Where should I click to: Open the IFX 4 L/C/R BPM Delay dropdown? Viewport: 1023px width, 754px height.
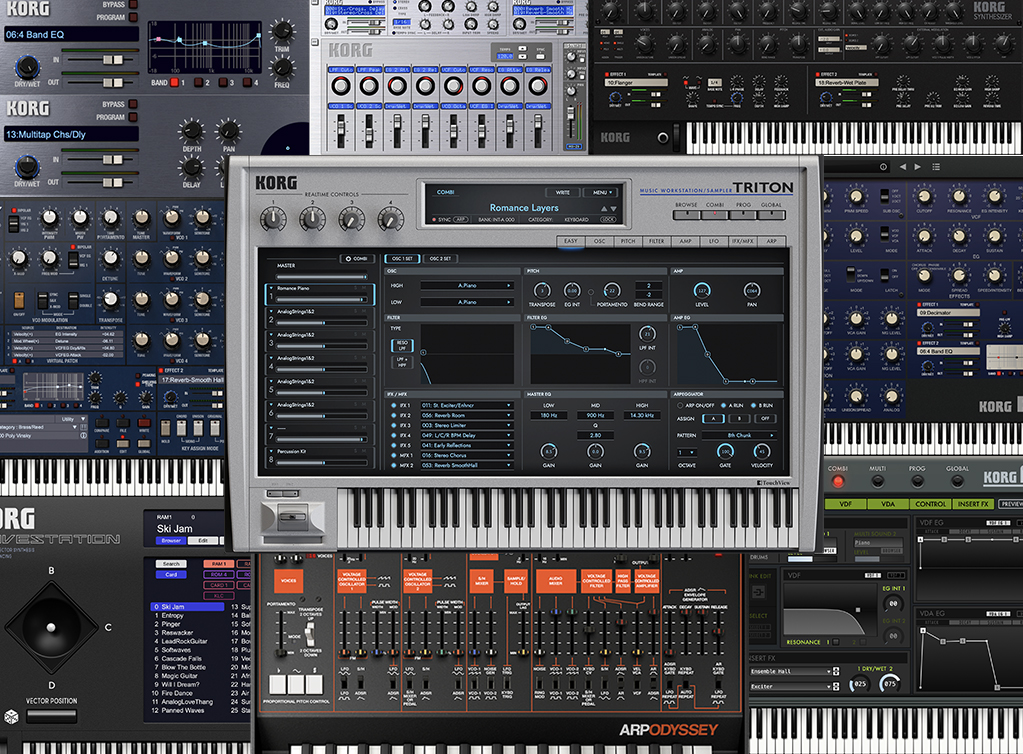(466, 436)
